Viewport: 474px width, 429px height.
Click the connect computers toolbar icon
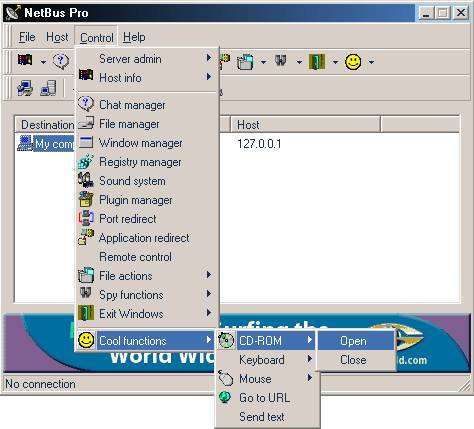(x=25, y=89)
